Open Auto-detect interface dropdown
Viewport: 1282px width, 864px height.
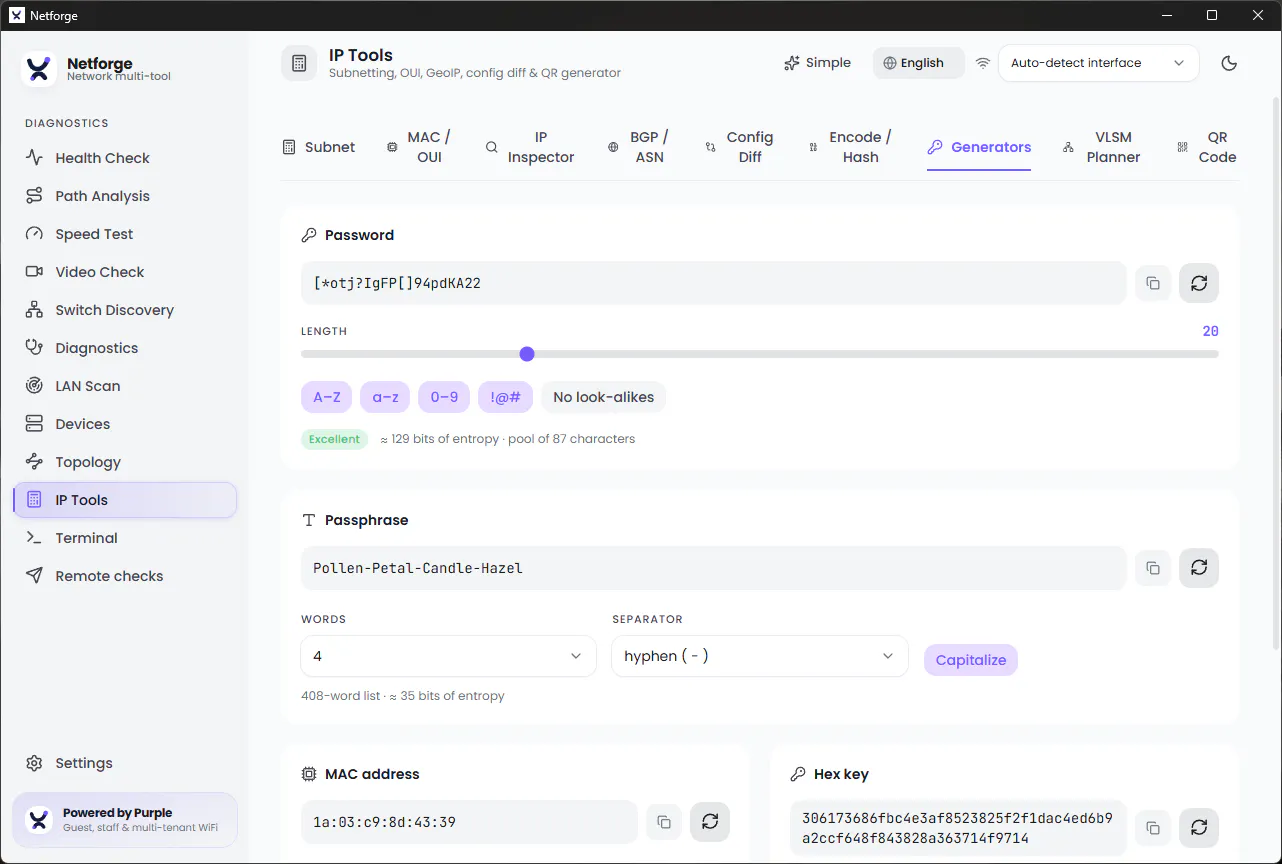[1098, 63]
